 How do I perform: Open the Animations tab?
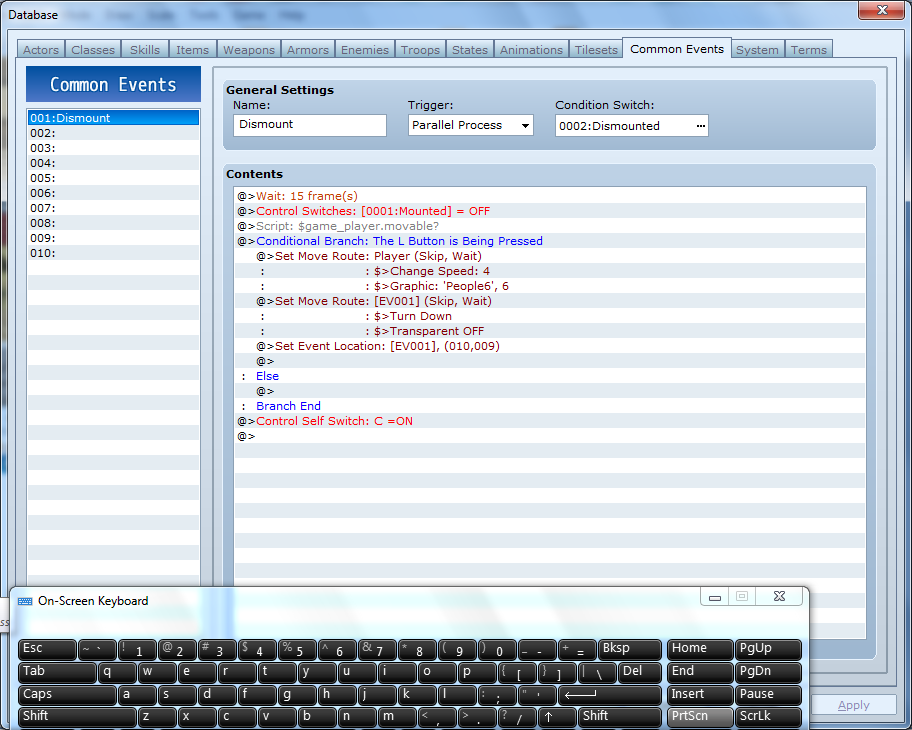[532, 49]
